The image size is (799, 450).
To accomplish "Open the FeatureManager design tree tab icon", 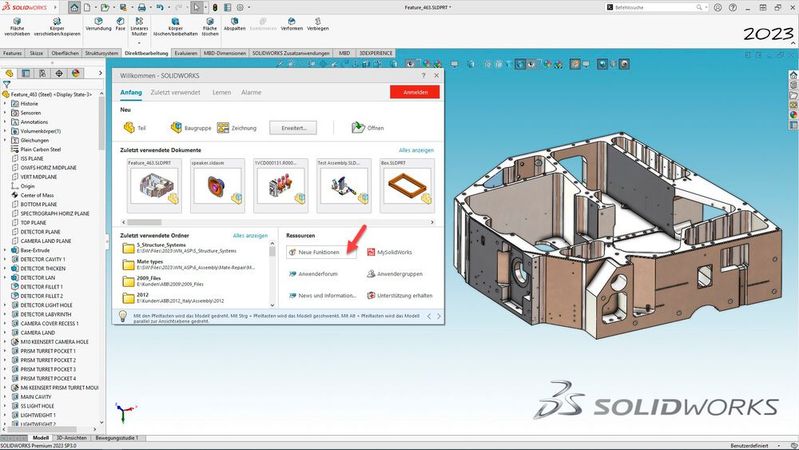I will pyautogui.click(x=9, y=73).
